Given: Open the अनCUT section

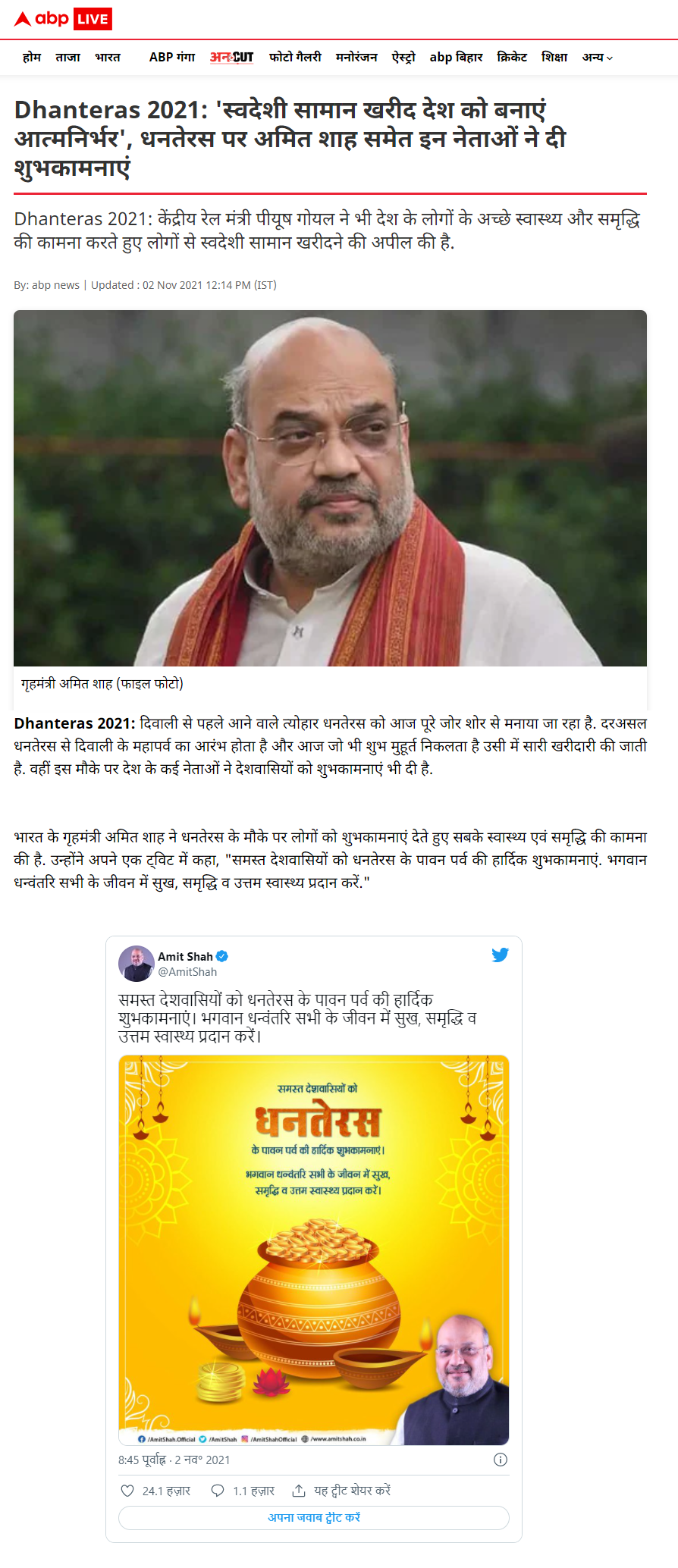Looking at the screenshot, I should 232,57.
